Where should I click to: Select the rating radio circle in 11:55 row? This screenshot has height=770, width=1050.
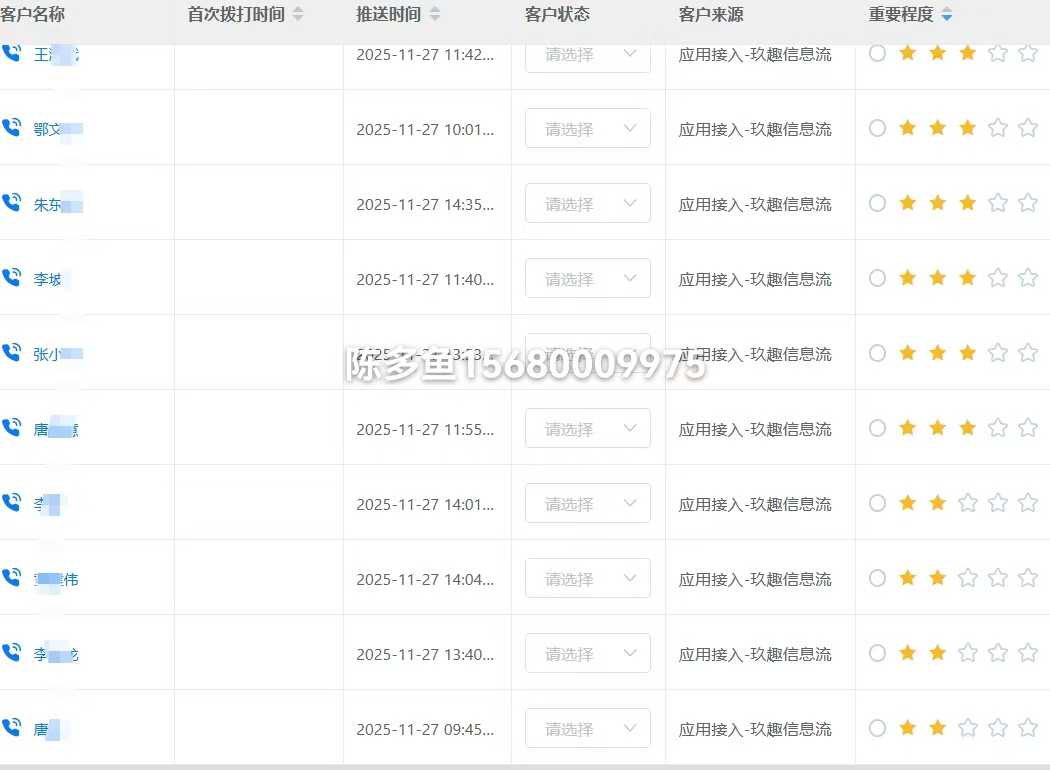click(x=877, y=428)
